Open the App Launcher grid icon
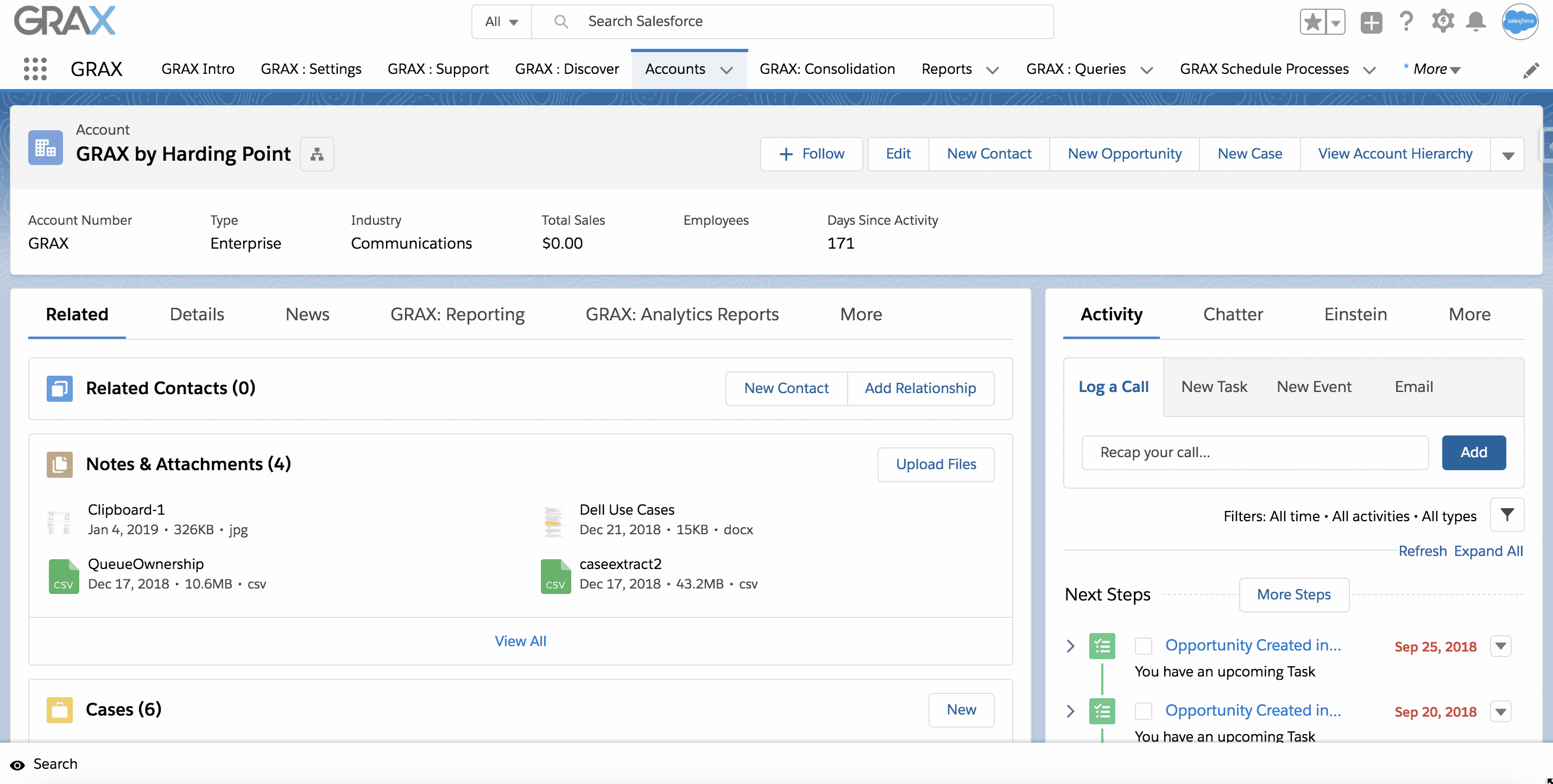This screenshot has height=784, width=1553. click(35, 69)
